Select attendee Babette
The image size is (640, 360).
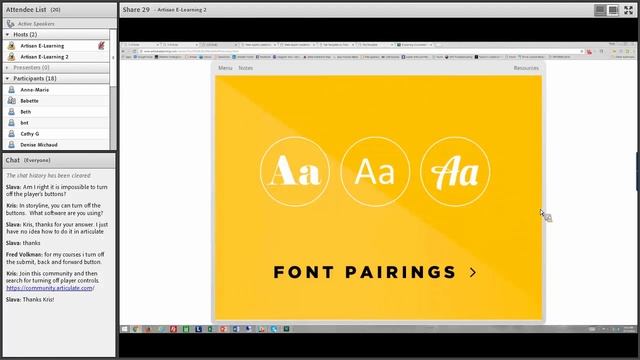pos(29,100)
